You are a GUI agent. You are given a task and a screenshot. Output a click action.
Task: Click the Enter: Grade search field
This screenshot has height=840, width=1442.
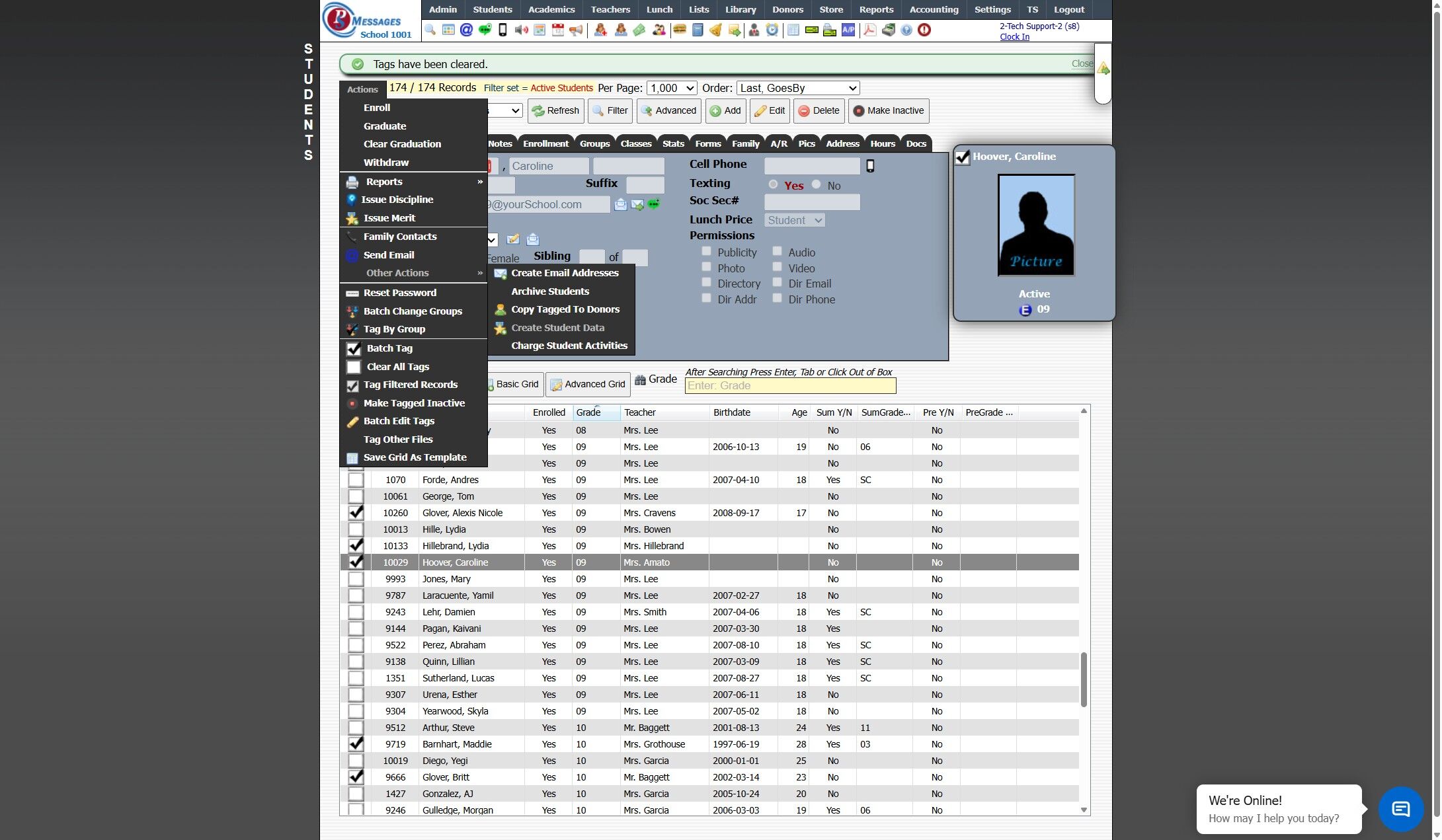[790, 385]
